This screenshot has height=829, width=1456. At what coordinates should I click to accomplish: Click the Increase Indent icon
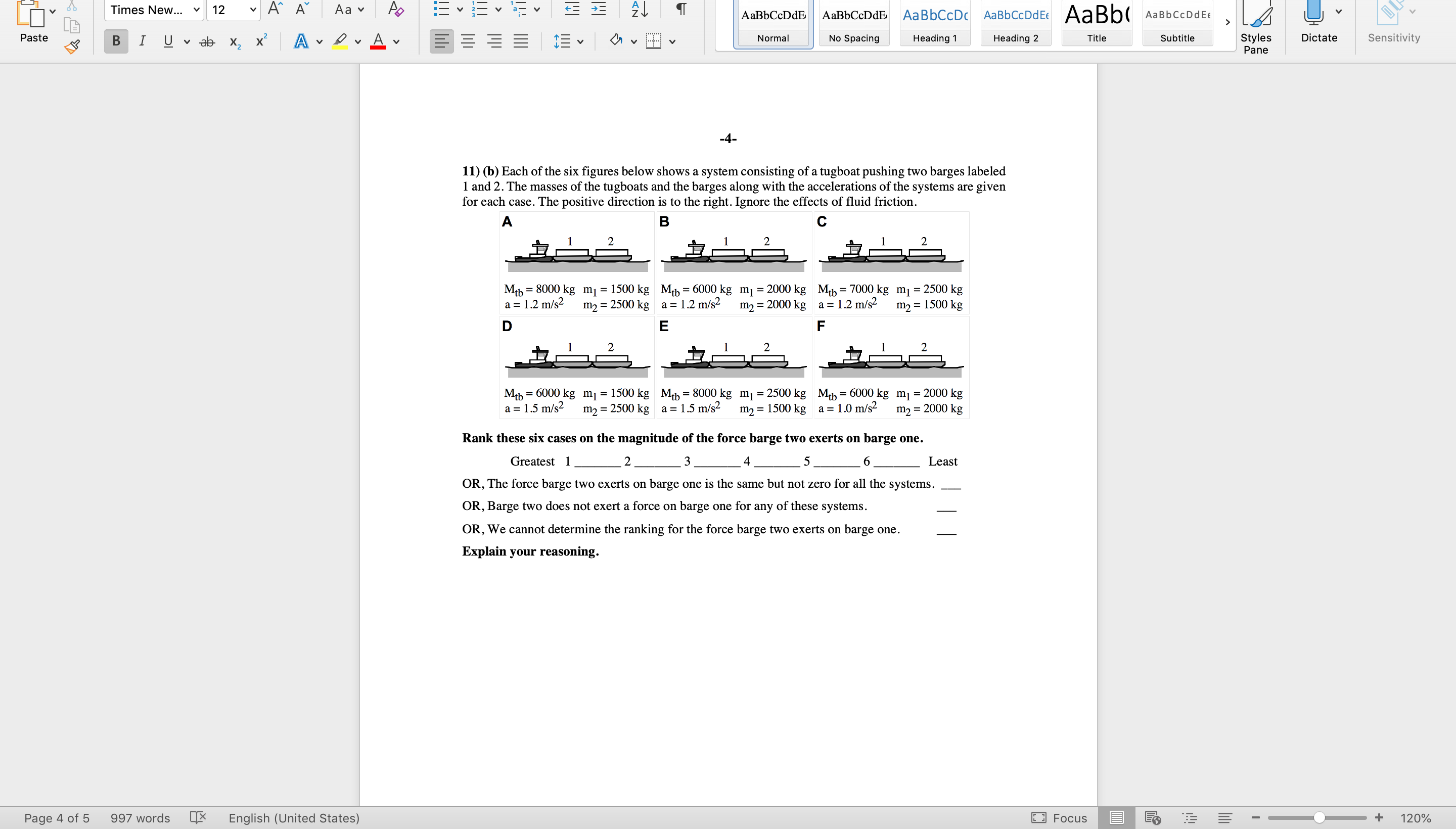point(599,8)
